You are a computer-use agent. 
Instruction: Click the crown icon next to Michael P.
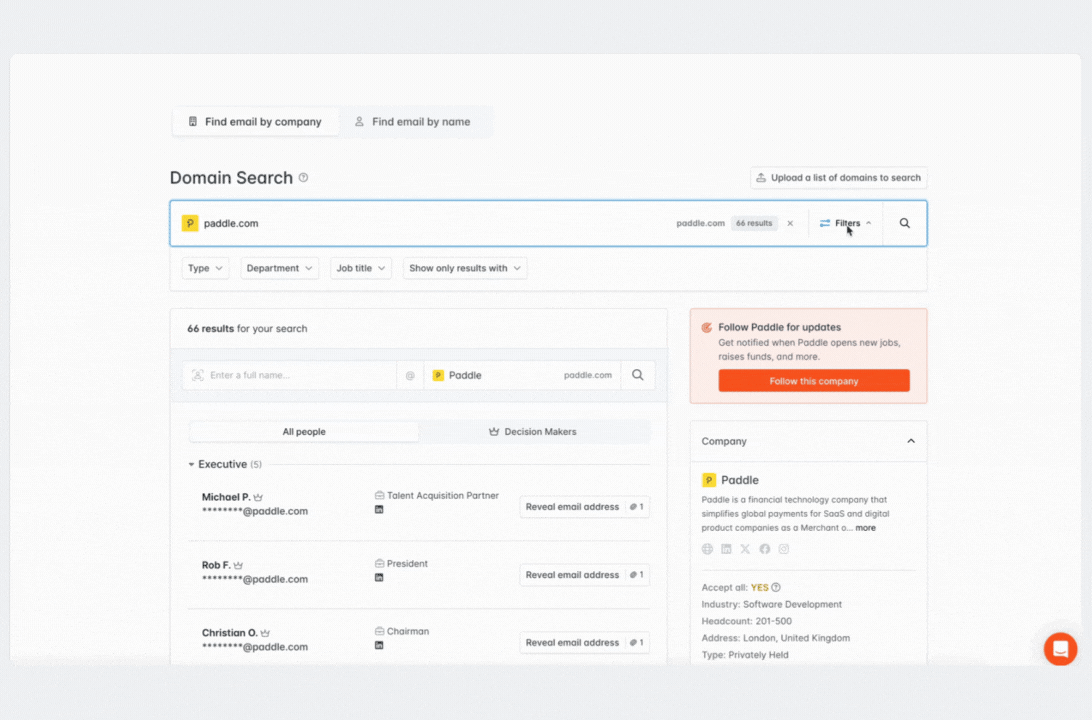tap(258, 497)
